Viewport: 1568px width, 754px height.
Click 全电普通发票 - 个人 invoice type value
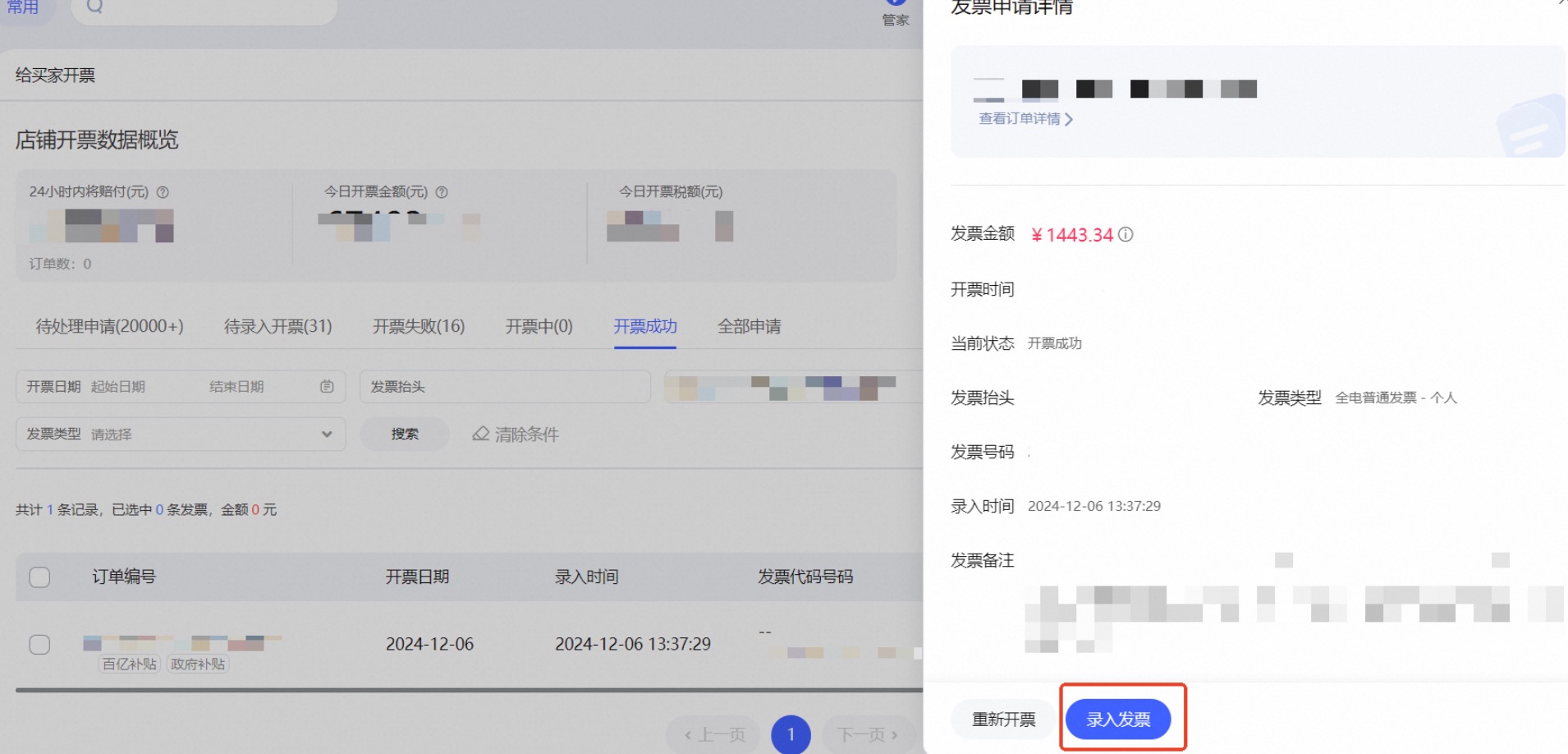[1396, 398]
